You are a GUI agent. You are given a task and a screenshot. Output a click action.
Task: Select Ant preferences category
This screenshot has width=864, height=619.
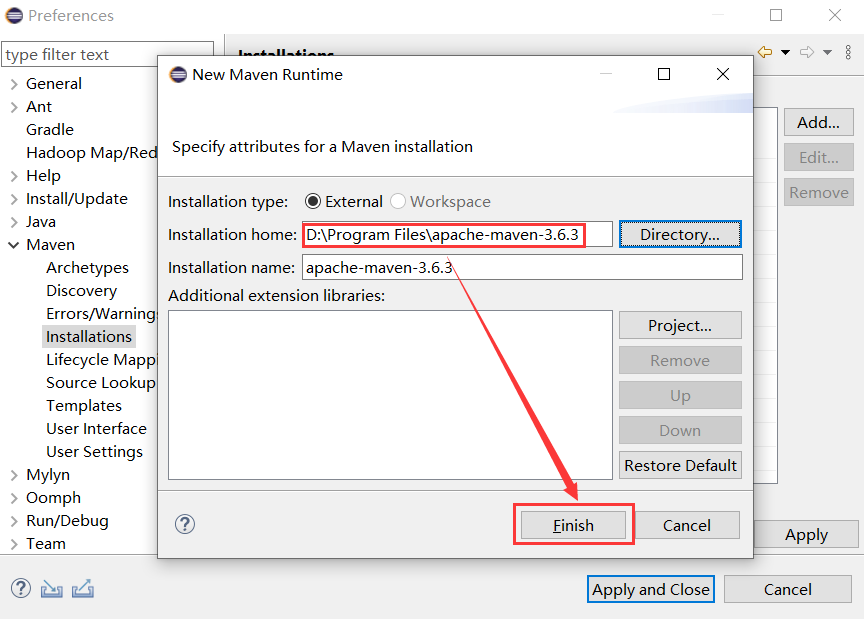(39, 107)
